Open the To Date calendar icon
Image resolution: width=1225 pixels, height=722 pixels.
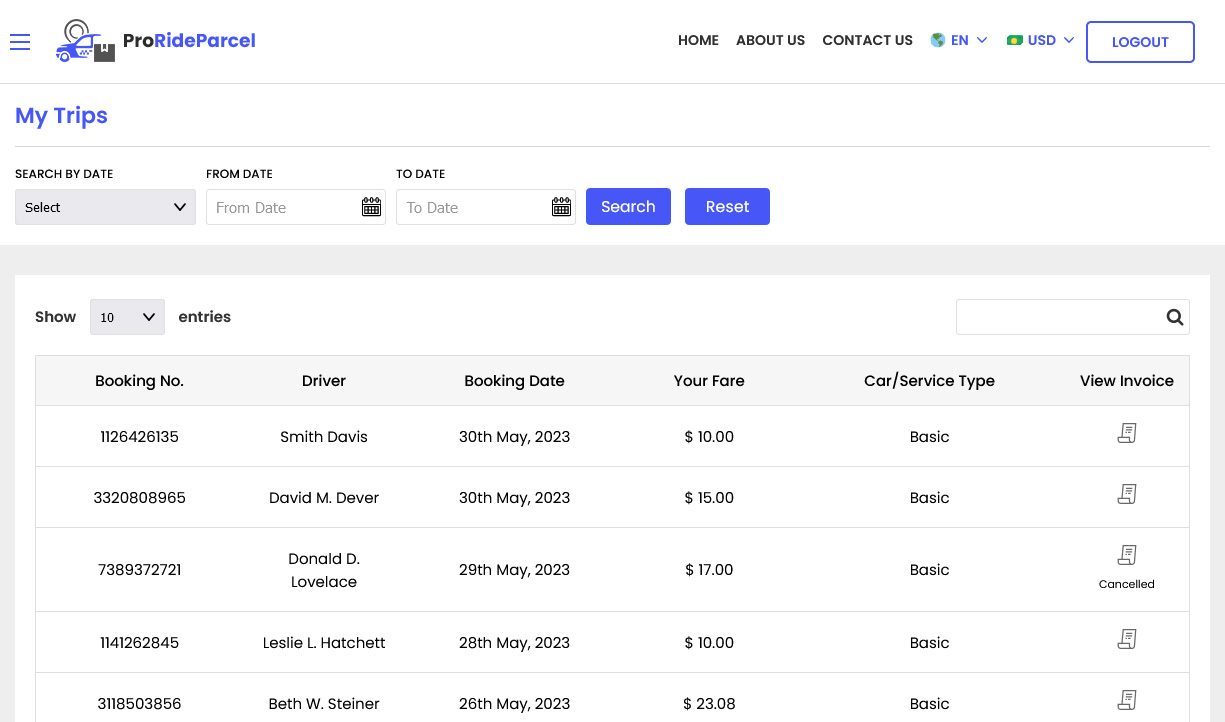point(561,207)
